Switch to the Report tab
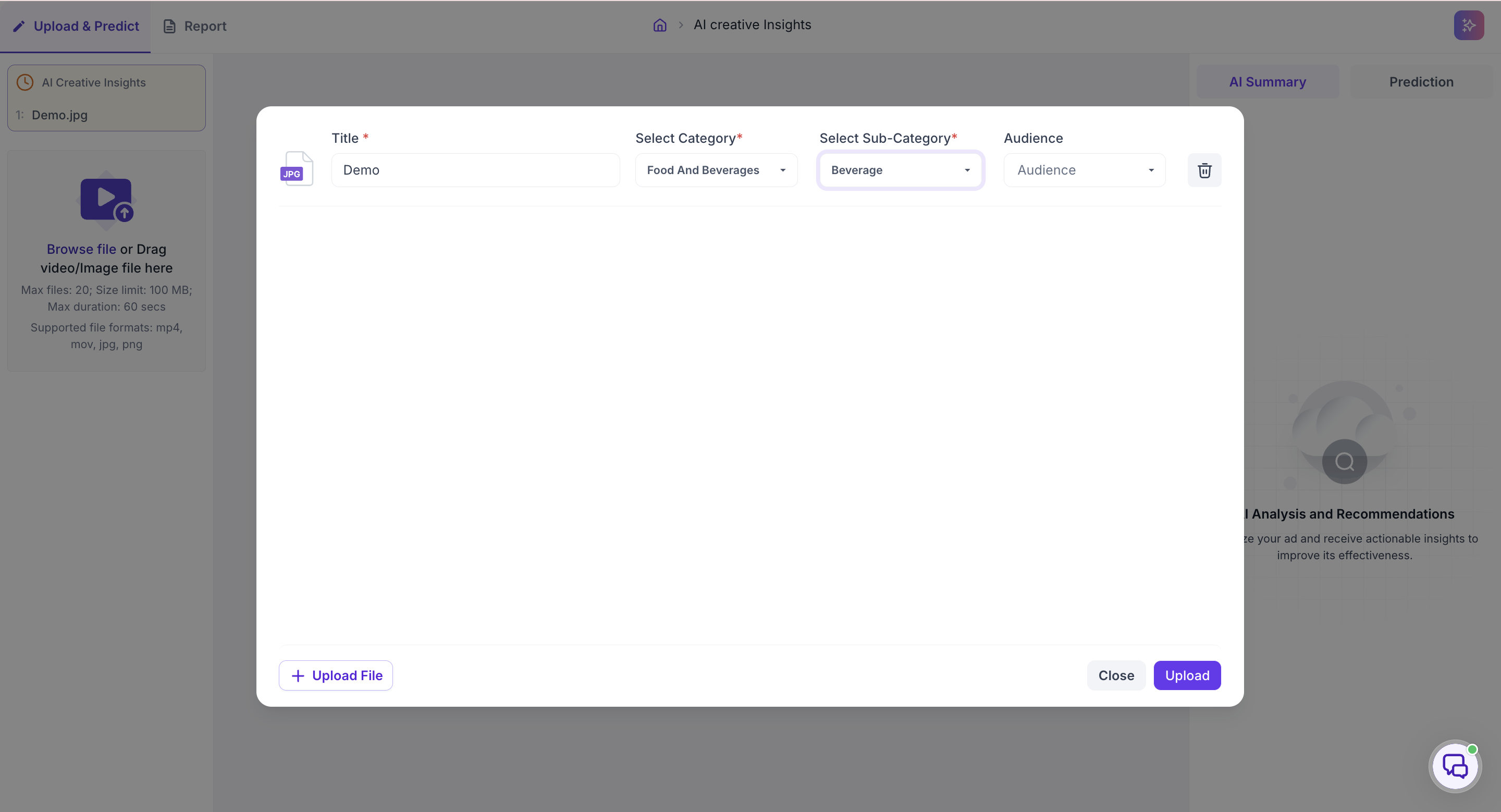The height and width of the screenshot is (812, 1501). pyautogui.click(x=194, y=26)
